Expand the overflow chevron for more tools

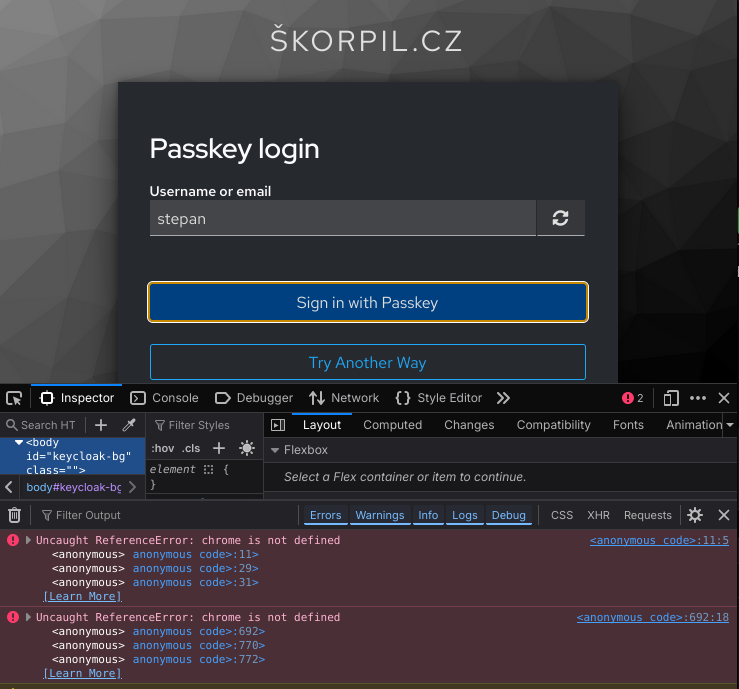click(x=503, y=398)
